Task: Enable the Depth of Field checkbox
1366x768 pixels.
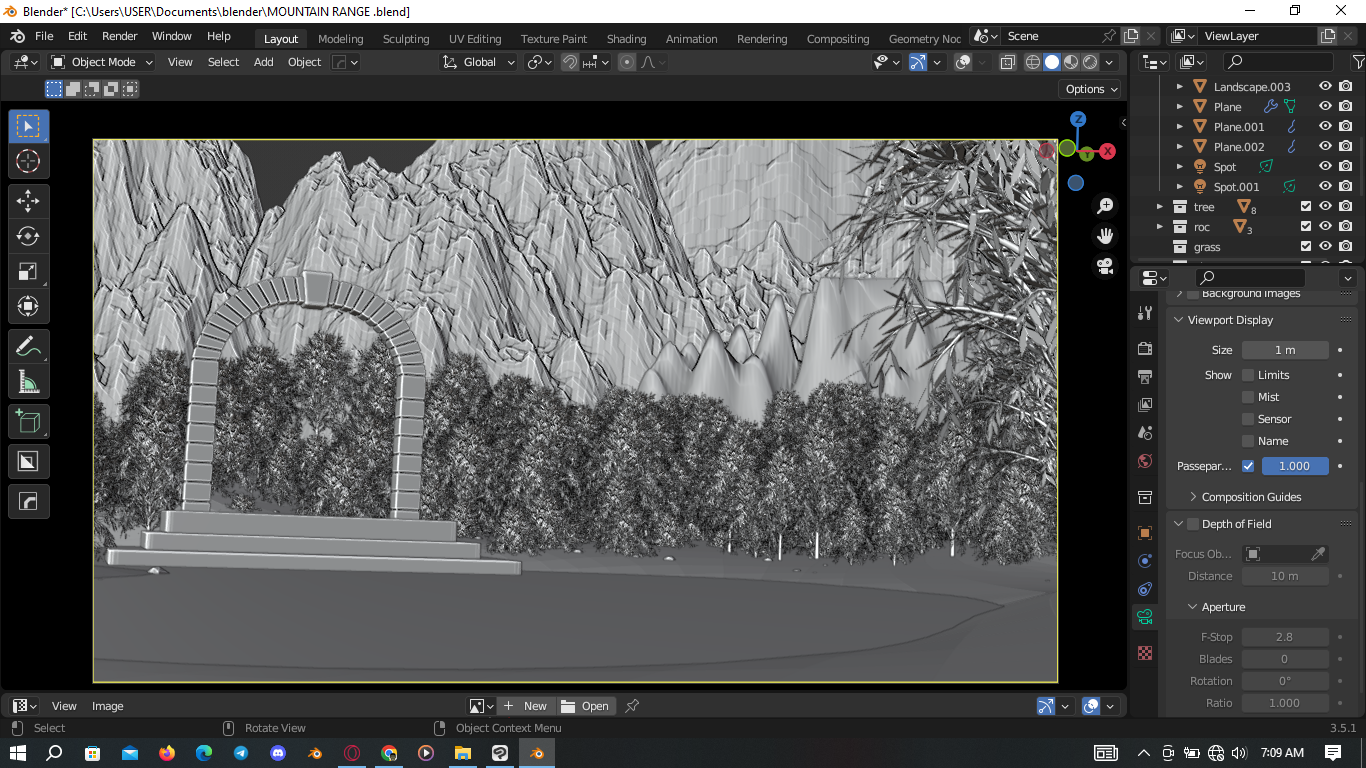Action: (x=1192, y=524)
